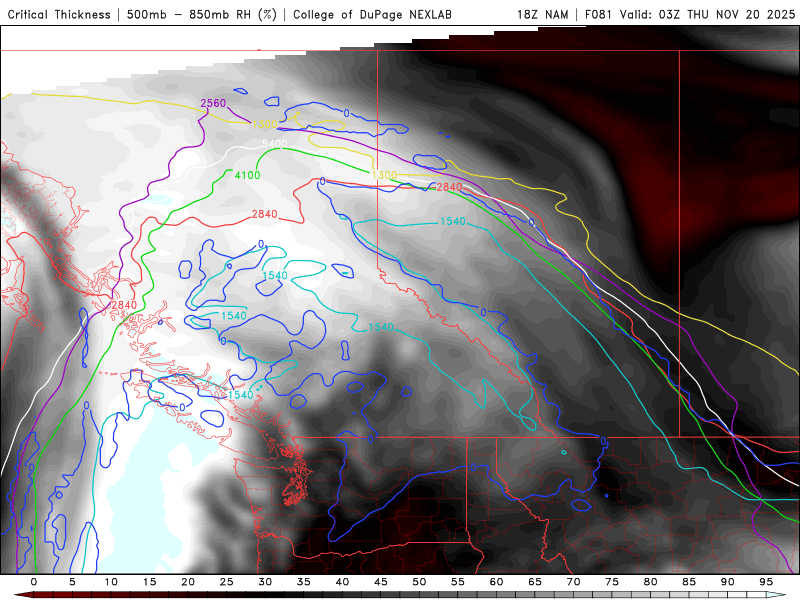The height and width of the screenshot is (600, 800).
Task: Click the "95" color bar tick label
Action: click(766, 582)
